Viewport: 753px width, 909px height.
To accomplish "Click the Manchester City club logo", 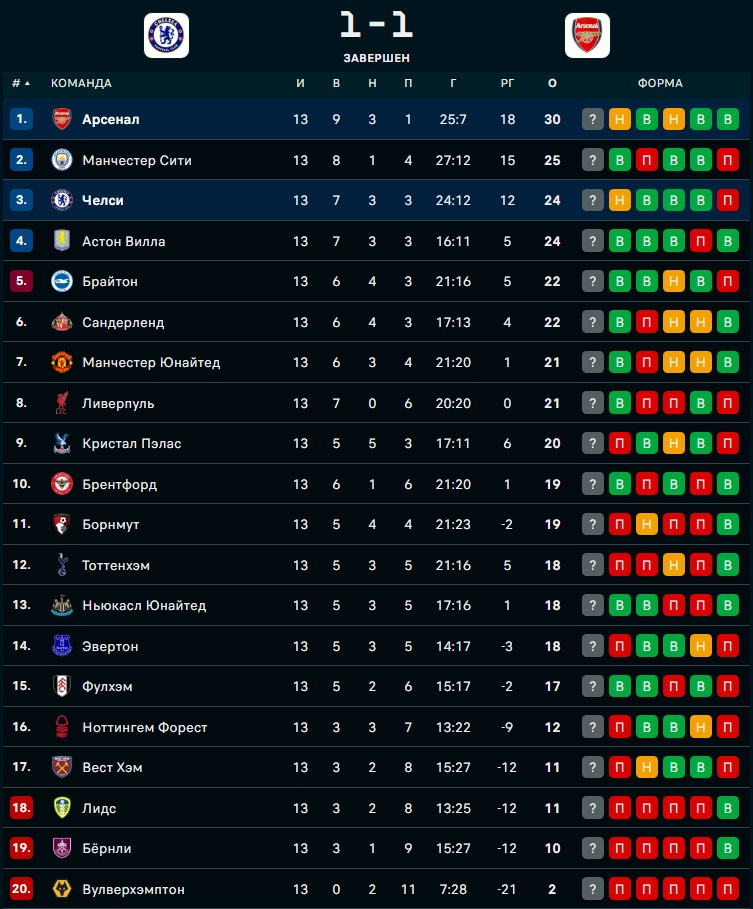I will (62, 160).
